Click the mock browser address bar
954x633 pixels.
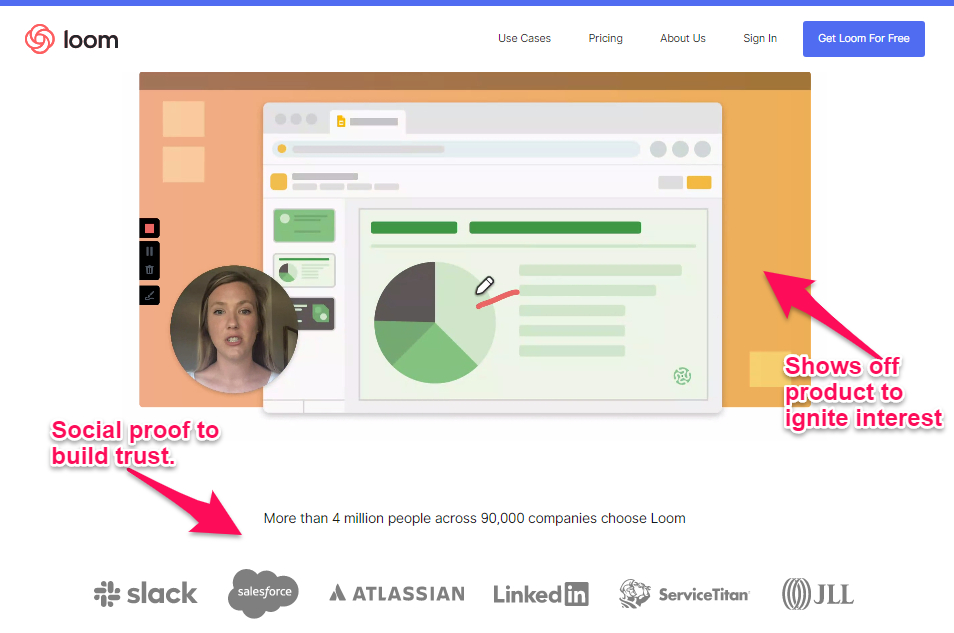point(456,149)
